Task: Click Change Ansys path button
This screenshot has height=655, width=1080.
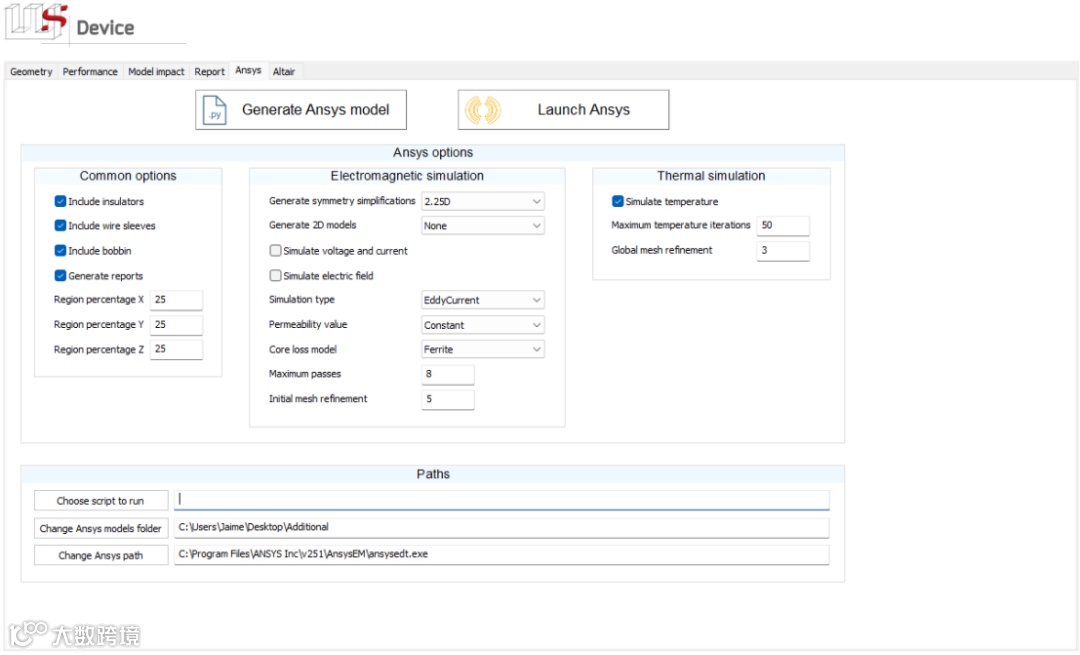Action: tap(101, 555)
